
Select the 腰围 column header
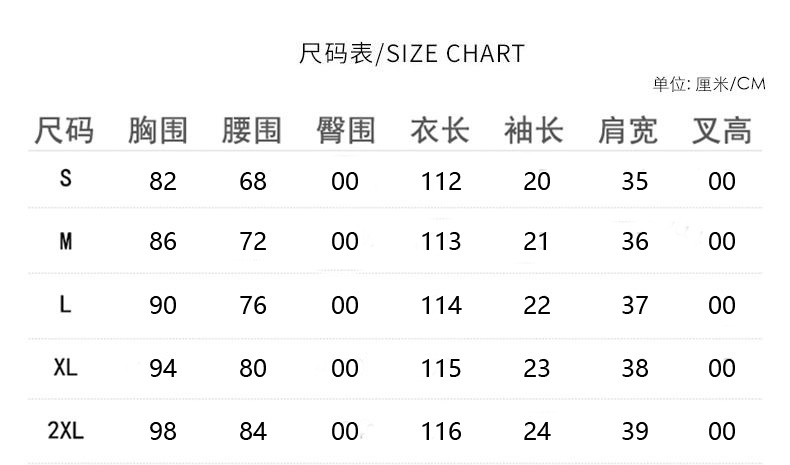(252, 131)
